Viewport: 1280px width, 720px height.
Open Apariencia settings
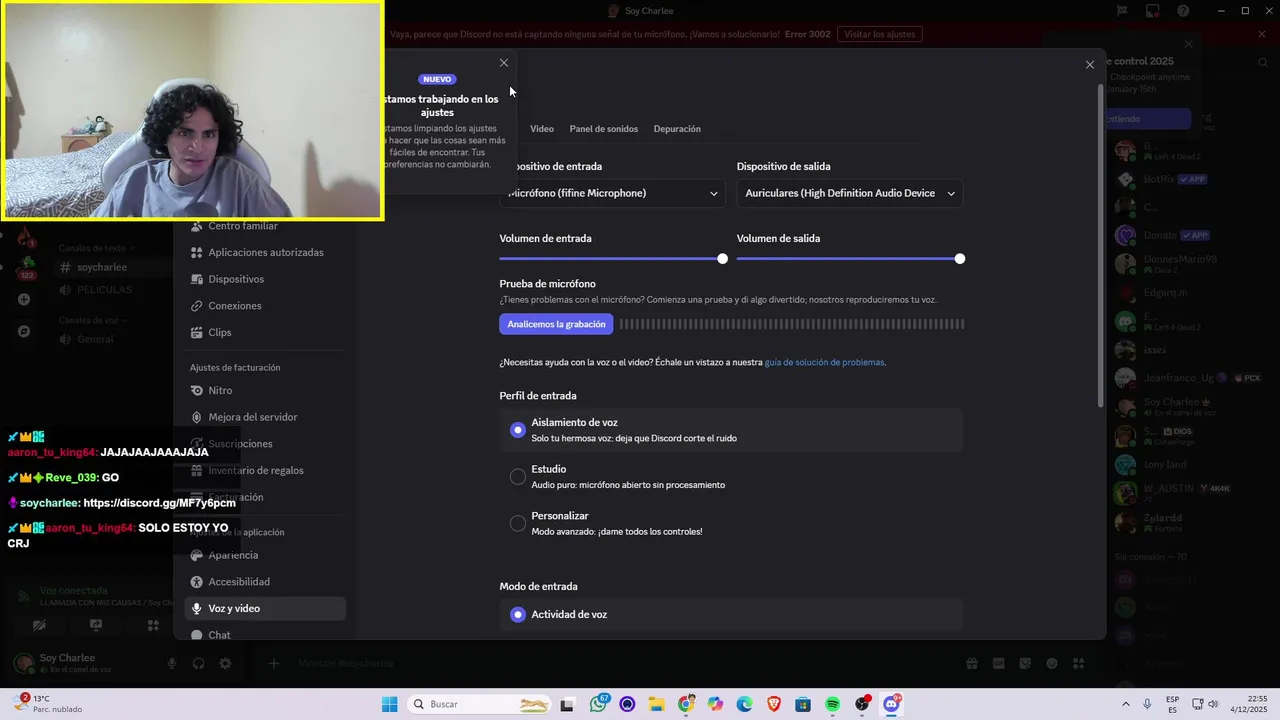(x=265, y=555)
